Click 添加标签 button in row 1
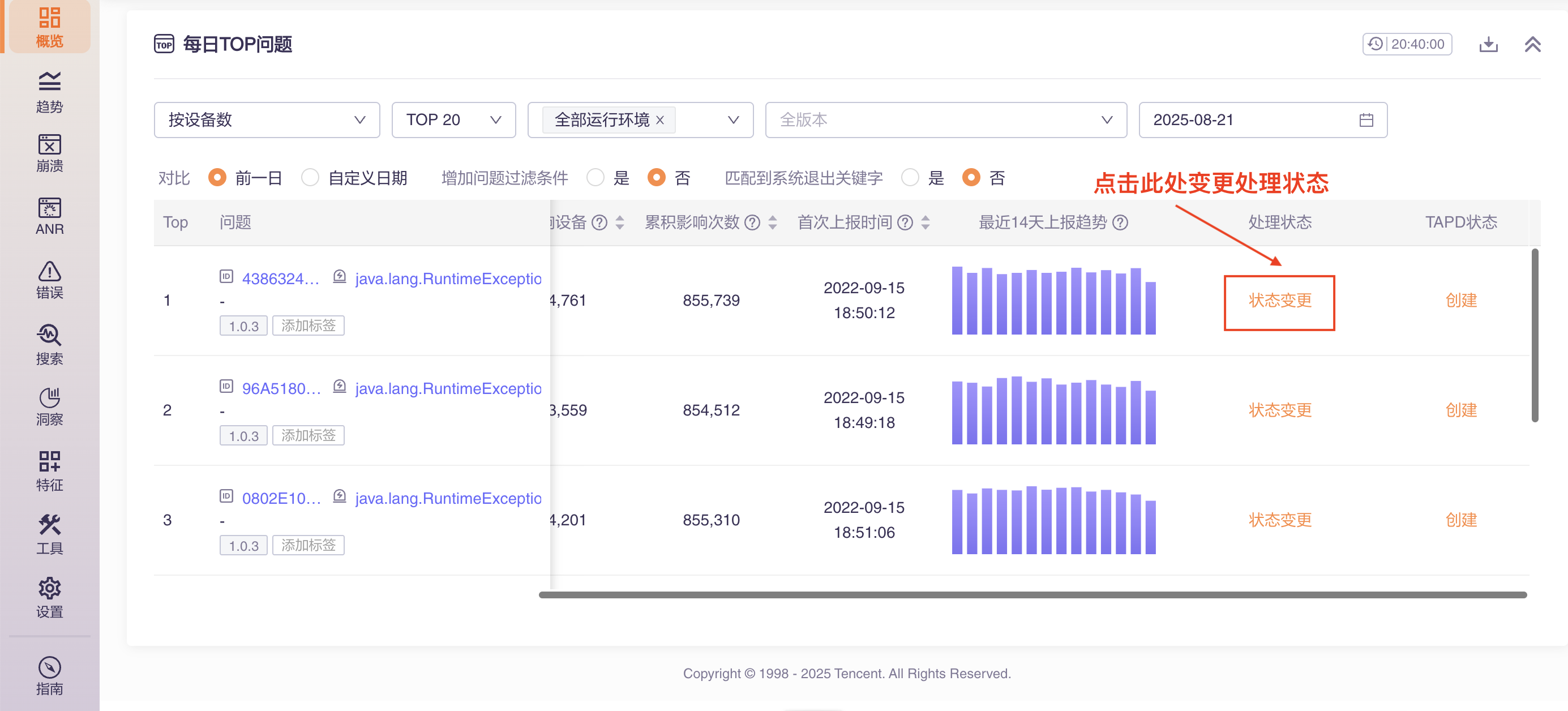Viewport: 1568px width, 711px height. (x=308, y=325)
